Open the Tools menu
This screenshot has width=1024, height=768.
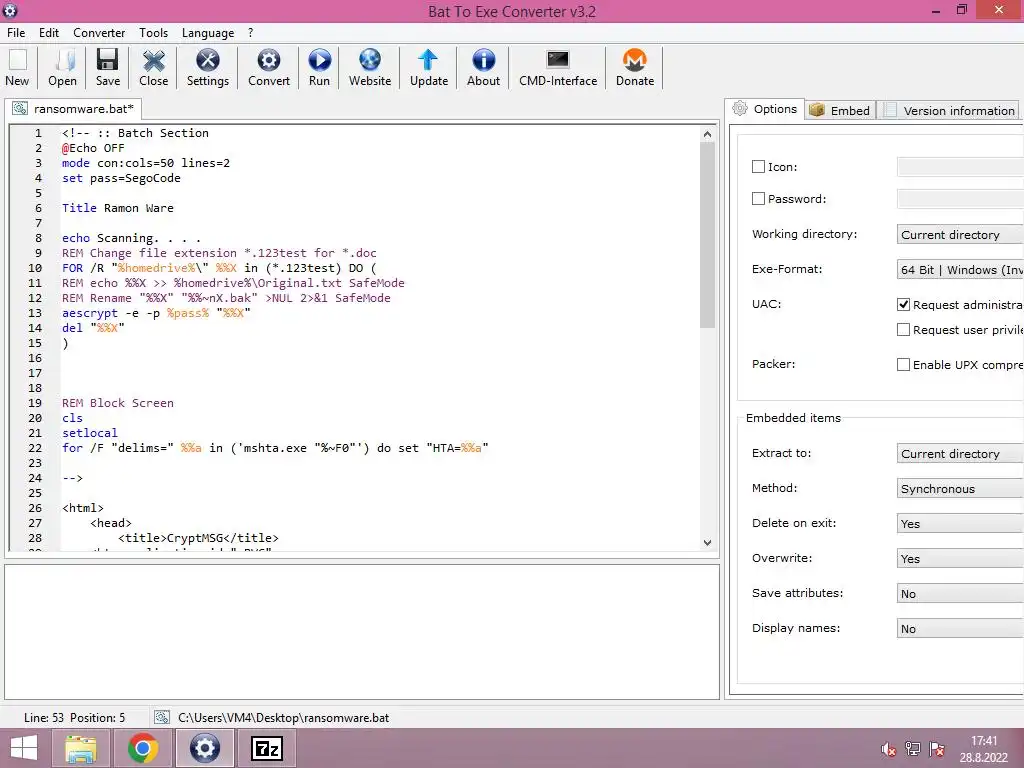pyautogui.click(x=153, y=33)
